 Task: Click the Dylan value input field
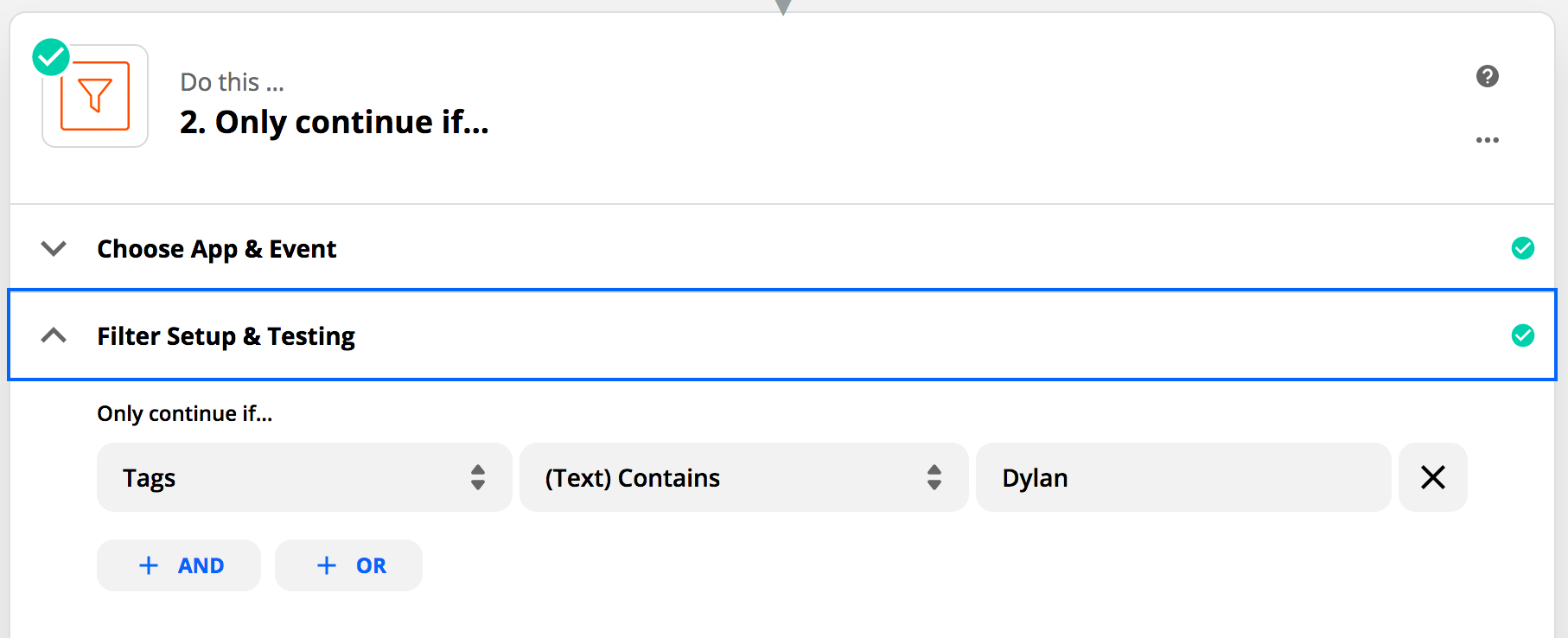click(1183, 477)
